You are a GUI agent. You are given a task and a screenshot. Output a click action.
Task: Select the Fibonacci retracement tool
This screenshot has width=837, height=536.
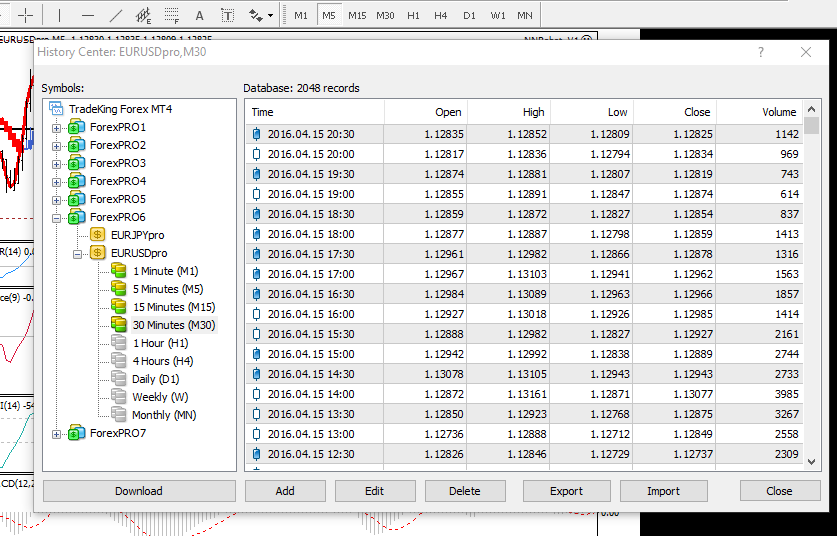point(171,15)
